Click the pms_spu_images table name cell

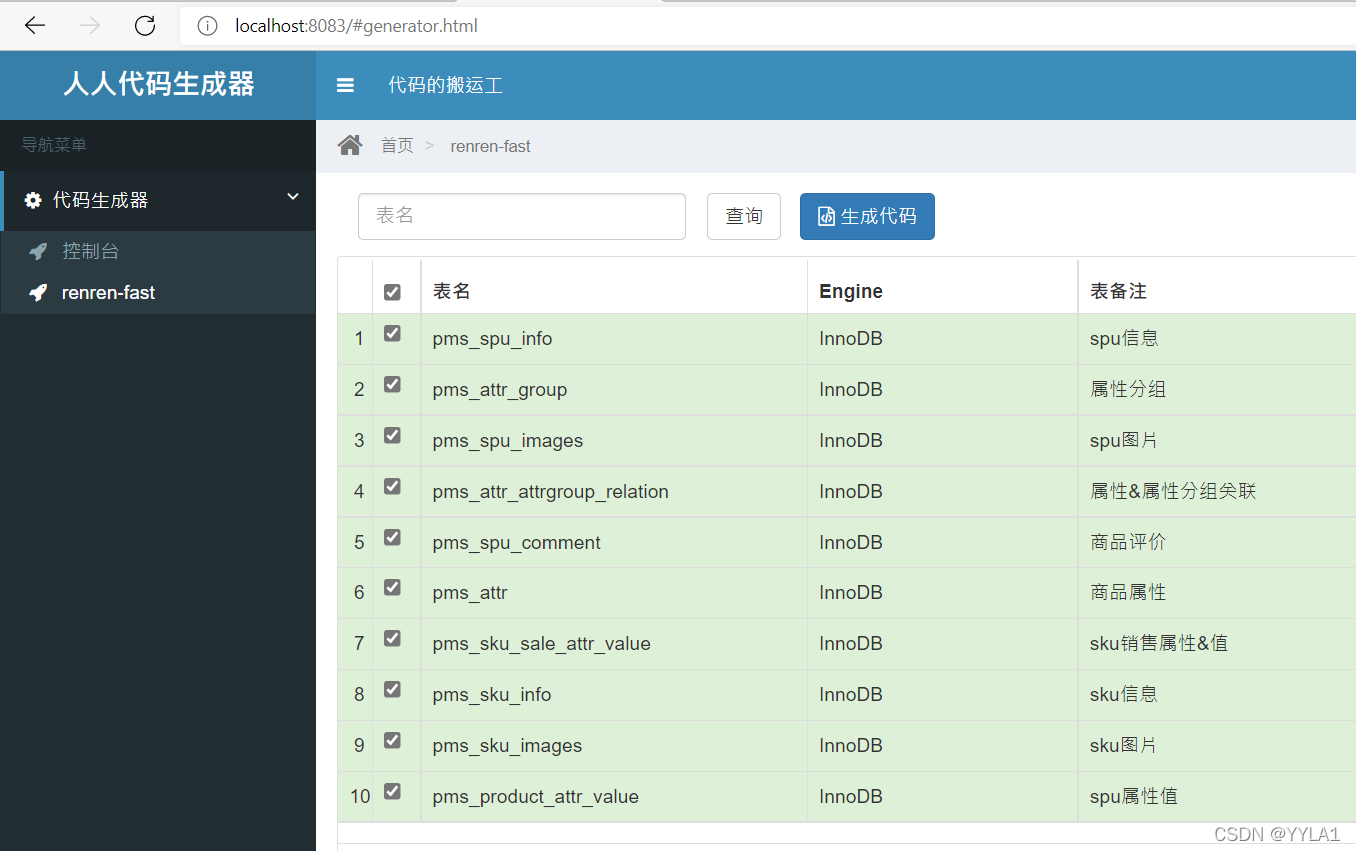[x=614, y=441]
